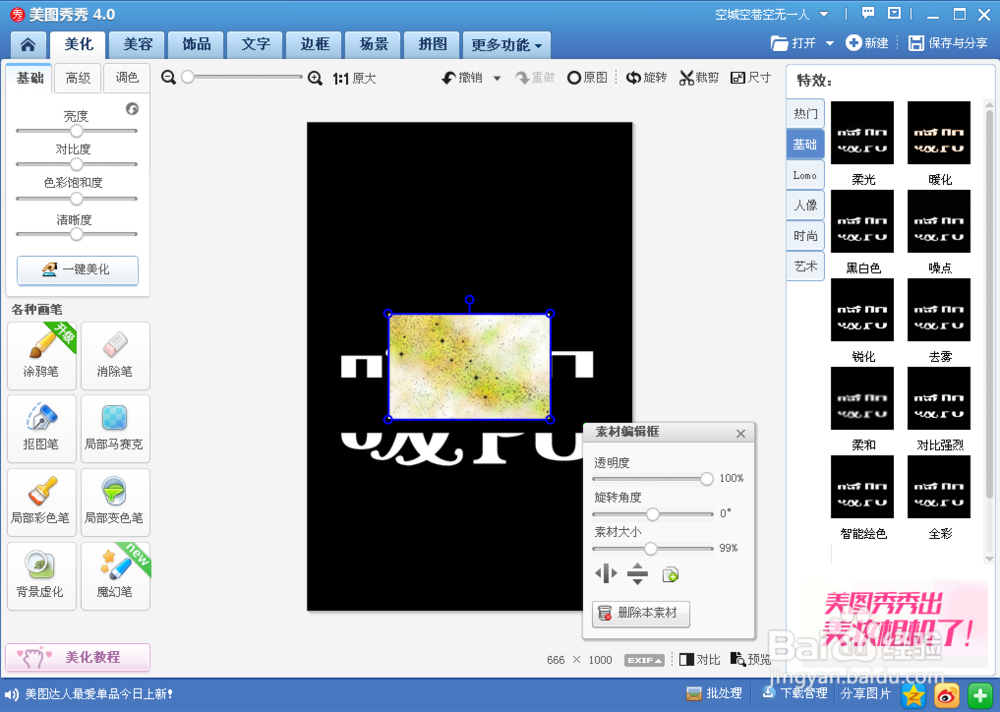
Task: Switch to the 边框 tab
Action: click(x=314, y=45)
